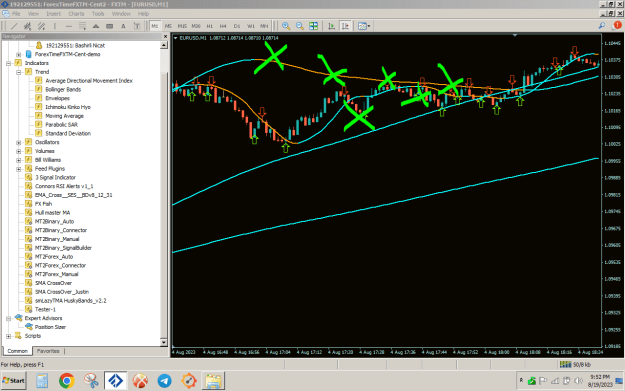The image size is (625, 391).
Task: Click the MT2Binary_Auto indicator icon
Action: pos(28,221)
